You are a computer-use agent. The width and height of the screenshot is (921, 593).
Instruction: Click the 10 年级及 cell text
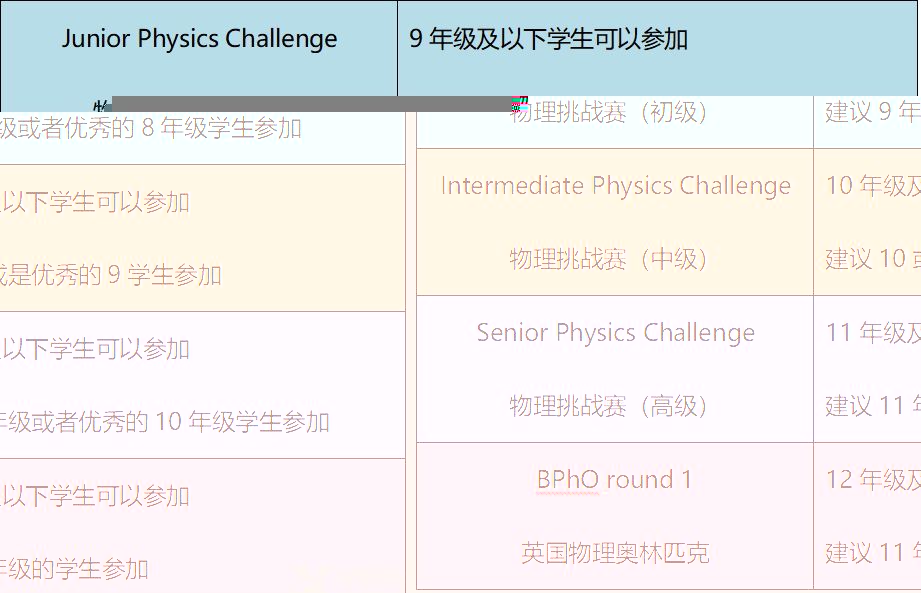click(x=873, y=186)
